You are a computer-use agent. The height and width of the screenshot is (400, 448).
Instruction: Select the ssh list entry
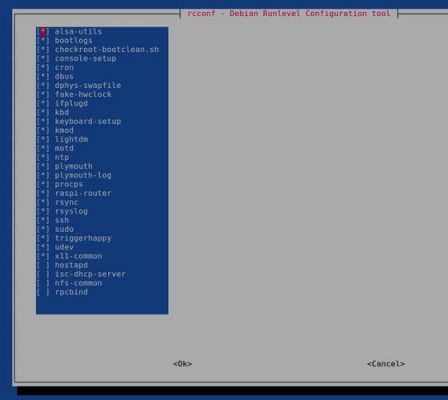pyautogui.click(x=102, y=221)
